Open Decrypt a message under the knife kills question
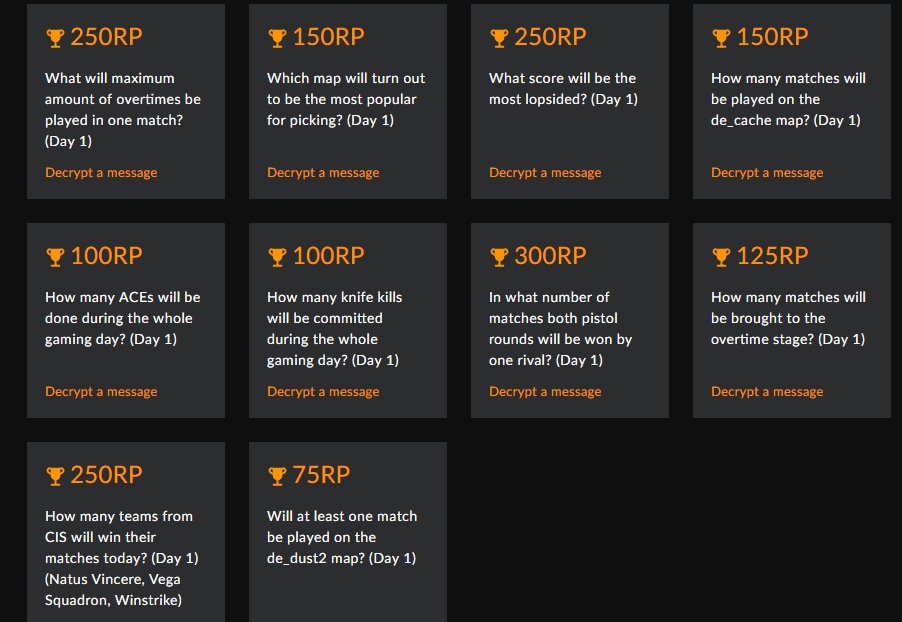The image size is (902, 622). [x=323, y=392]
